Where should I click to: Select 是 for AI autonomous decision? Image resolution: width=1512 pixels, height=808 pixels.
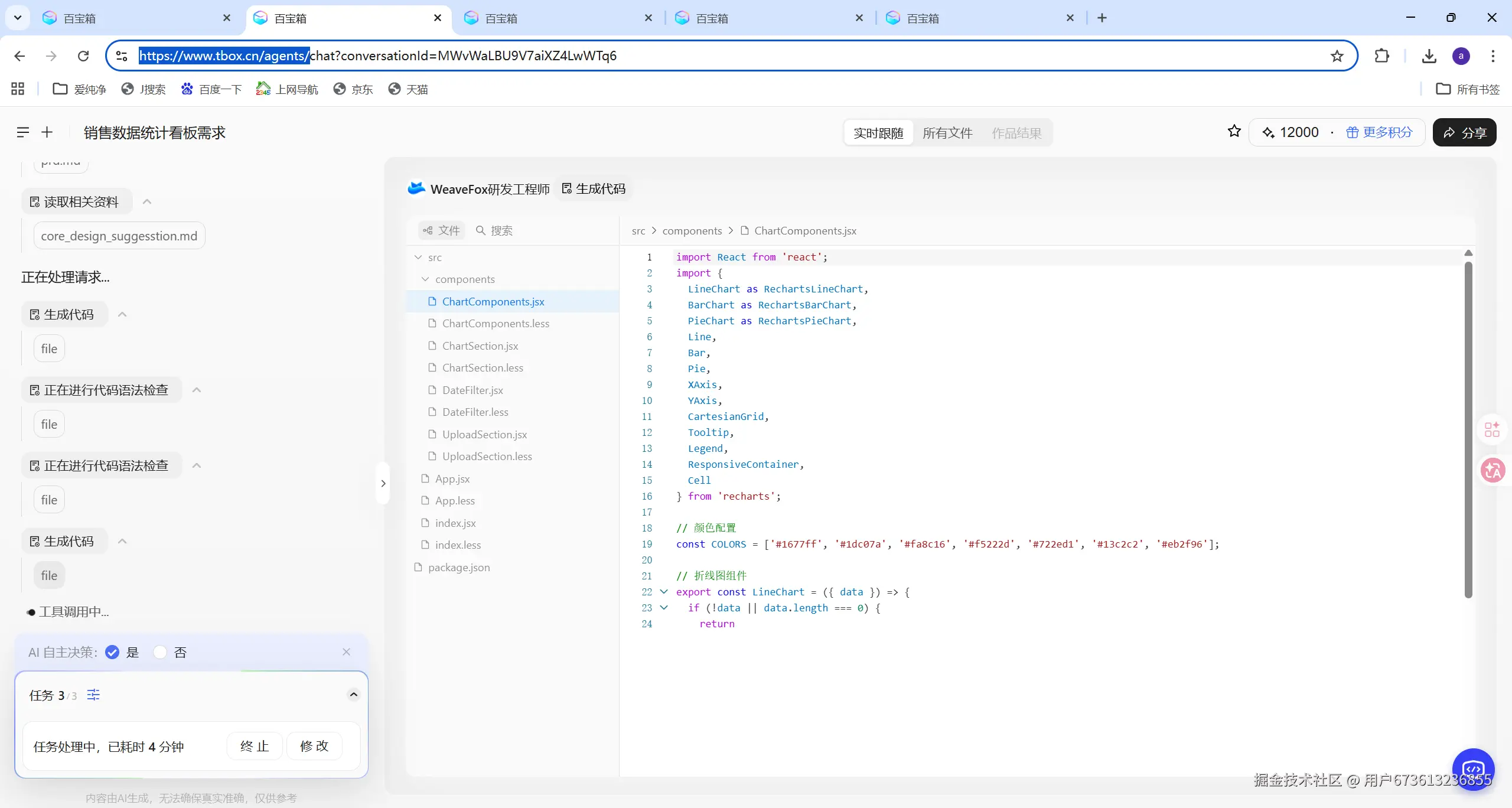(112, 652)
